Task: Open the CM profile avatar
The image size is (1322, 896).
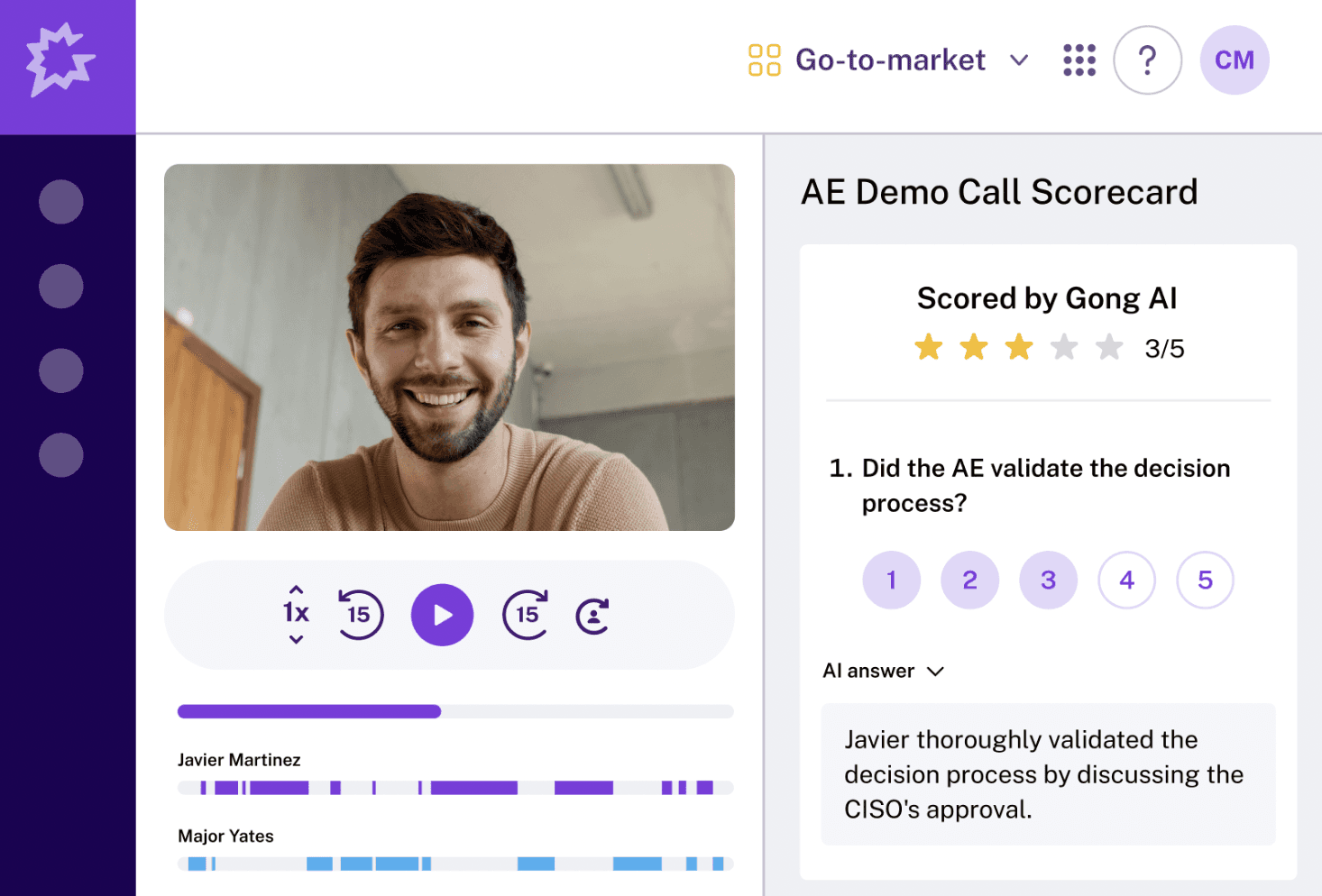Action: (1234, 59)
